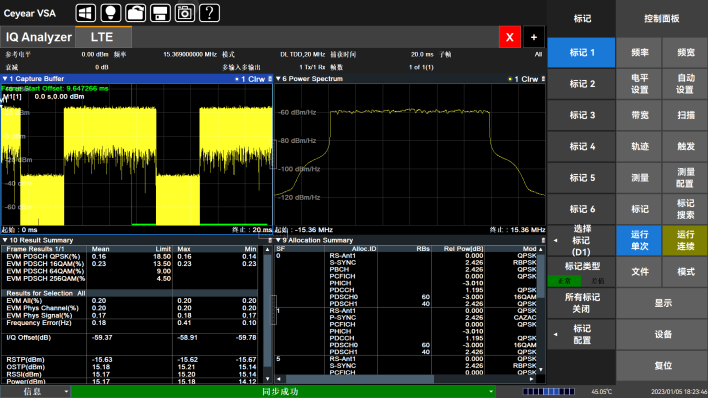
Task: Select 标记 2 marker
Action: (582, 84)
